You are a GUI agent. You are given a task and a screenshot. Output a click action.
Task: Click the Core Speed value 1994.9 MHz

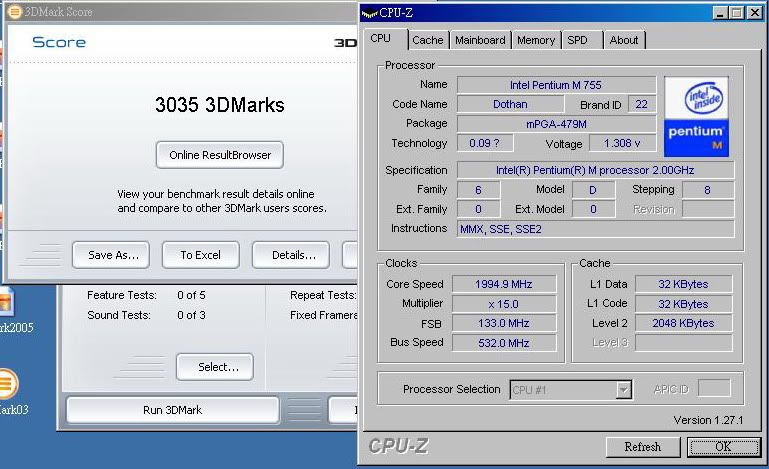[x=504, y=284]
